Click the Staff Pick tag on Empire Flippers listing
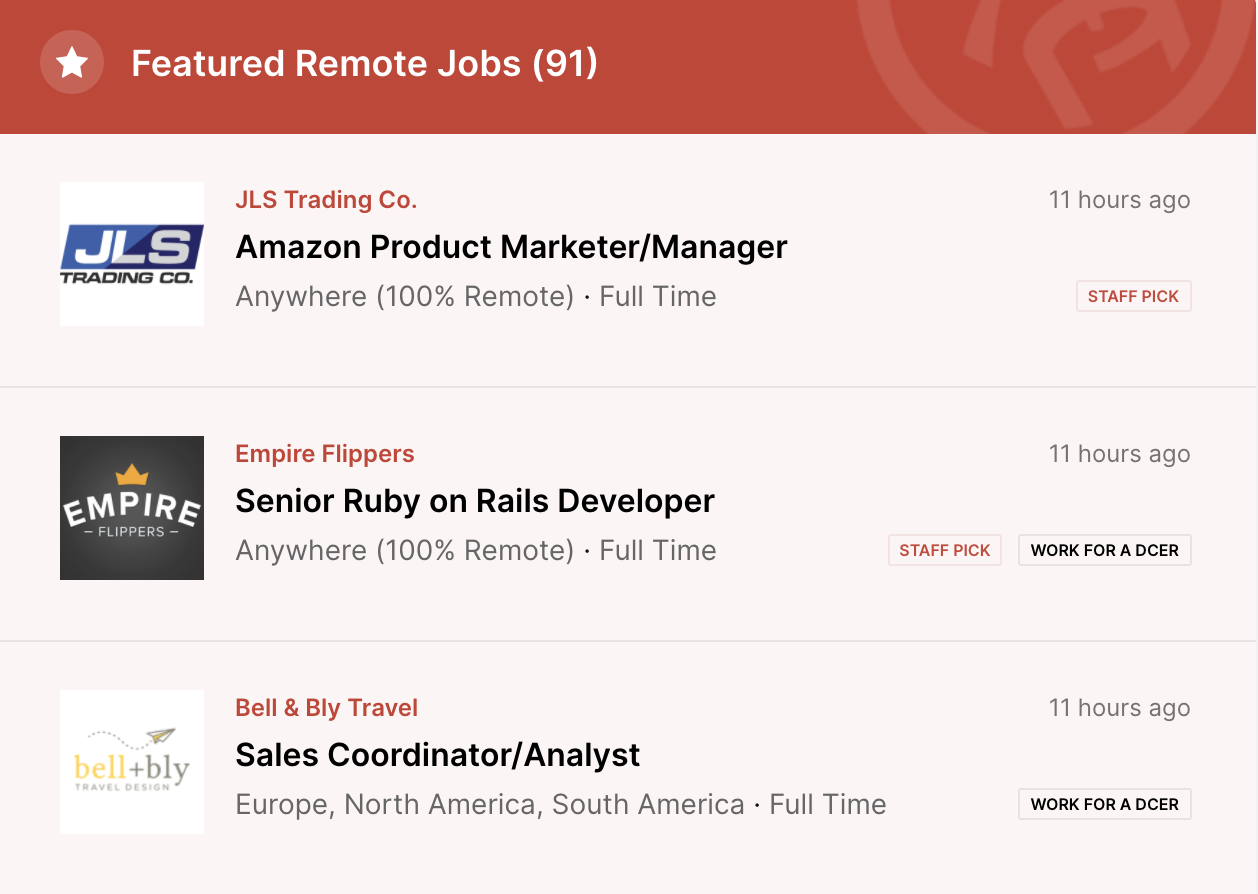 (945, 550)
